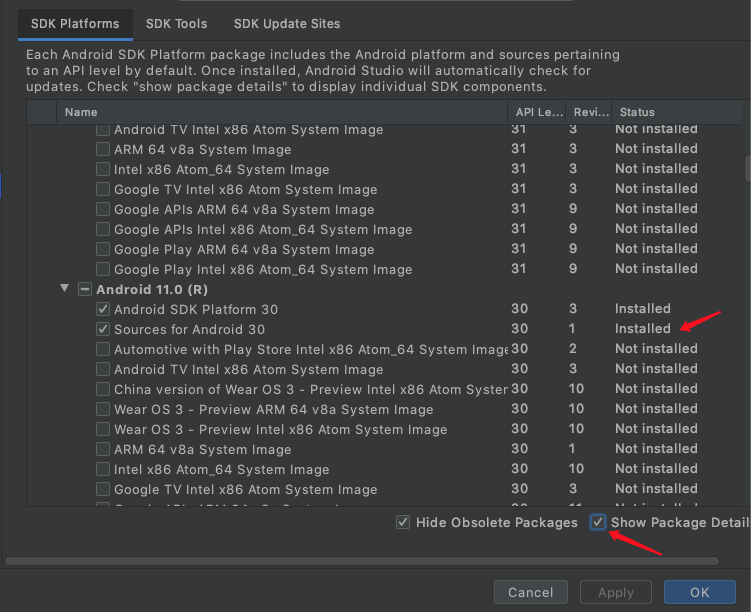Viewport: 751px width, 612px height.
Task: Check Android TV Intel x86 Atom API 30 image
Action: coord(102,369)
